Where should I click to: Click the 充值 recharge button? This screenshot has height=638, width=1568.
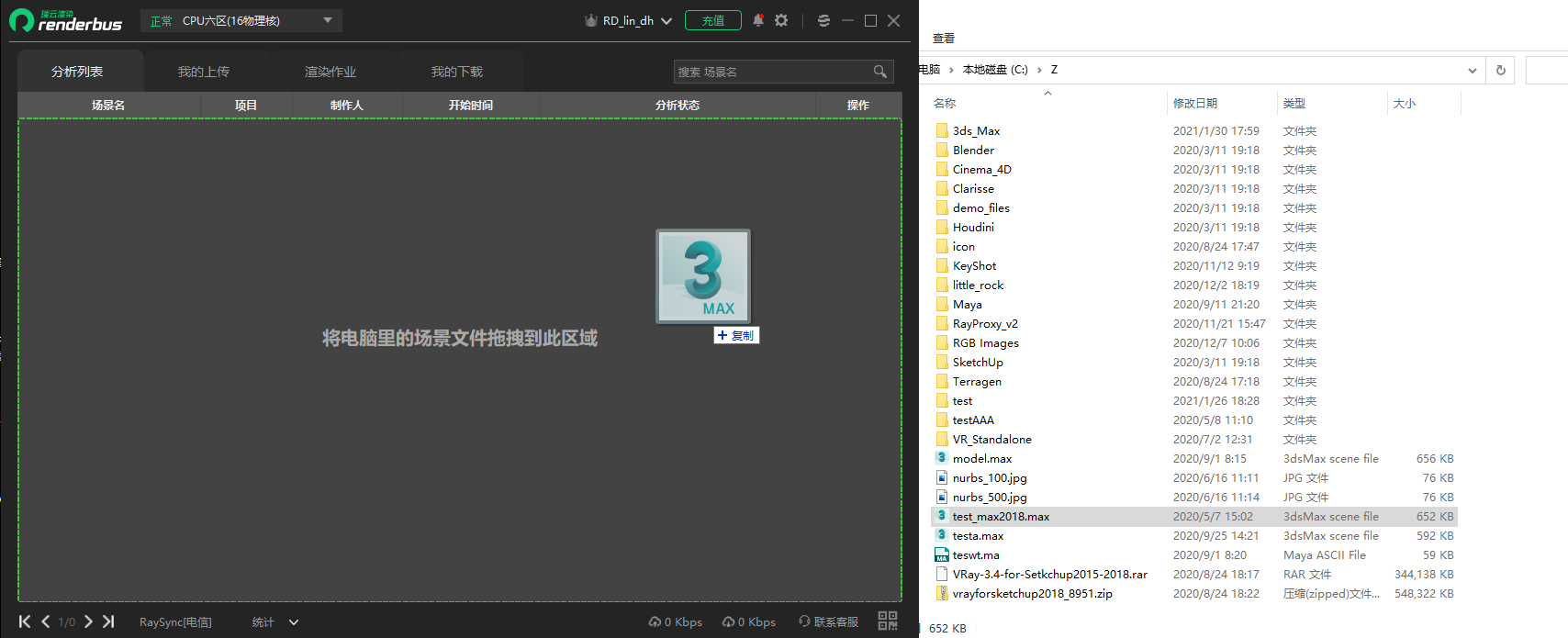713,20
